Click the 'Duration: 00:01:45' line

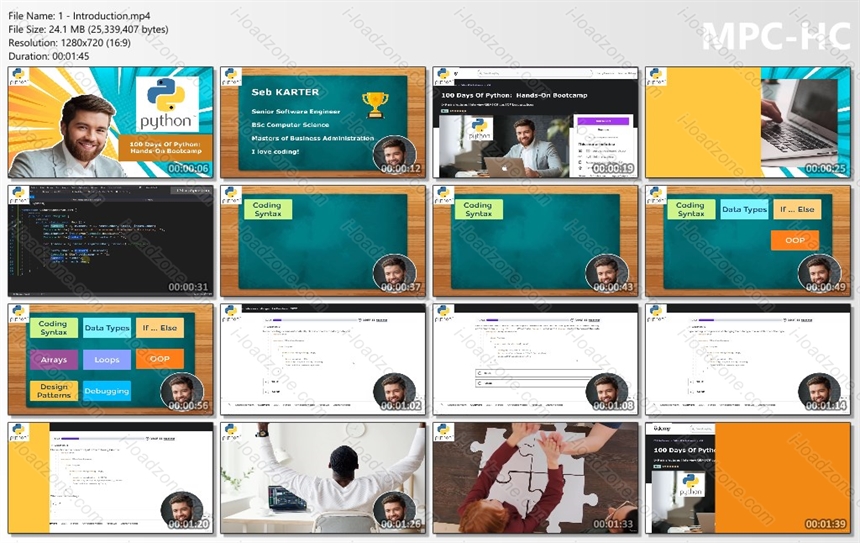point(49,56)
